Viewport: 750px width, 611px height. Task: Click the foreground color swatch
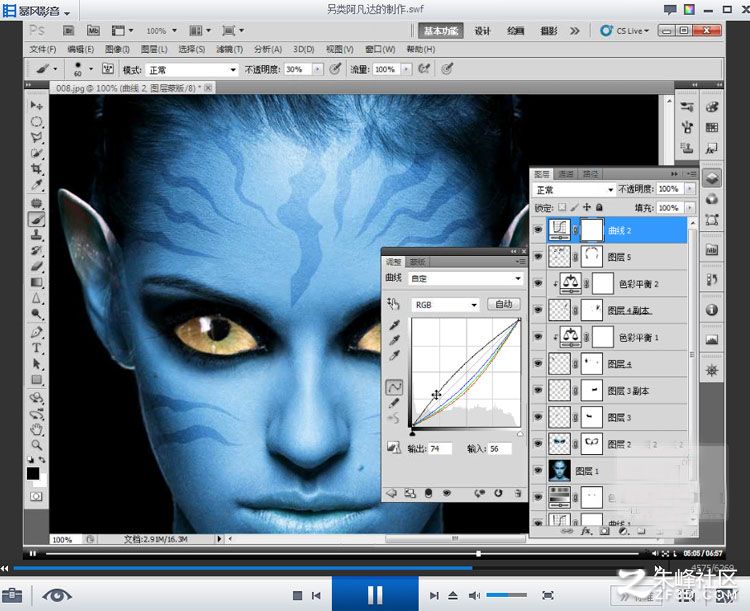33,474
